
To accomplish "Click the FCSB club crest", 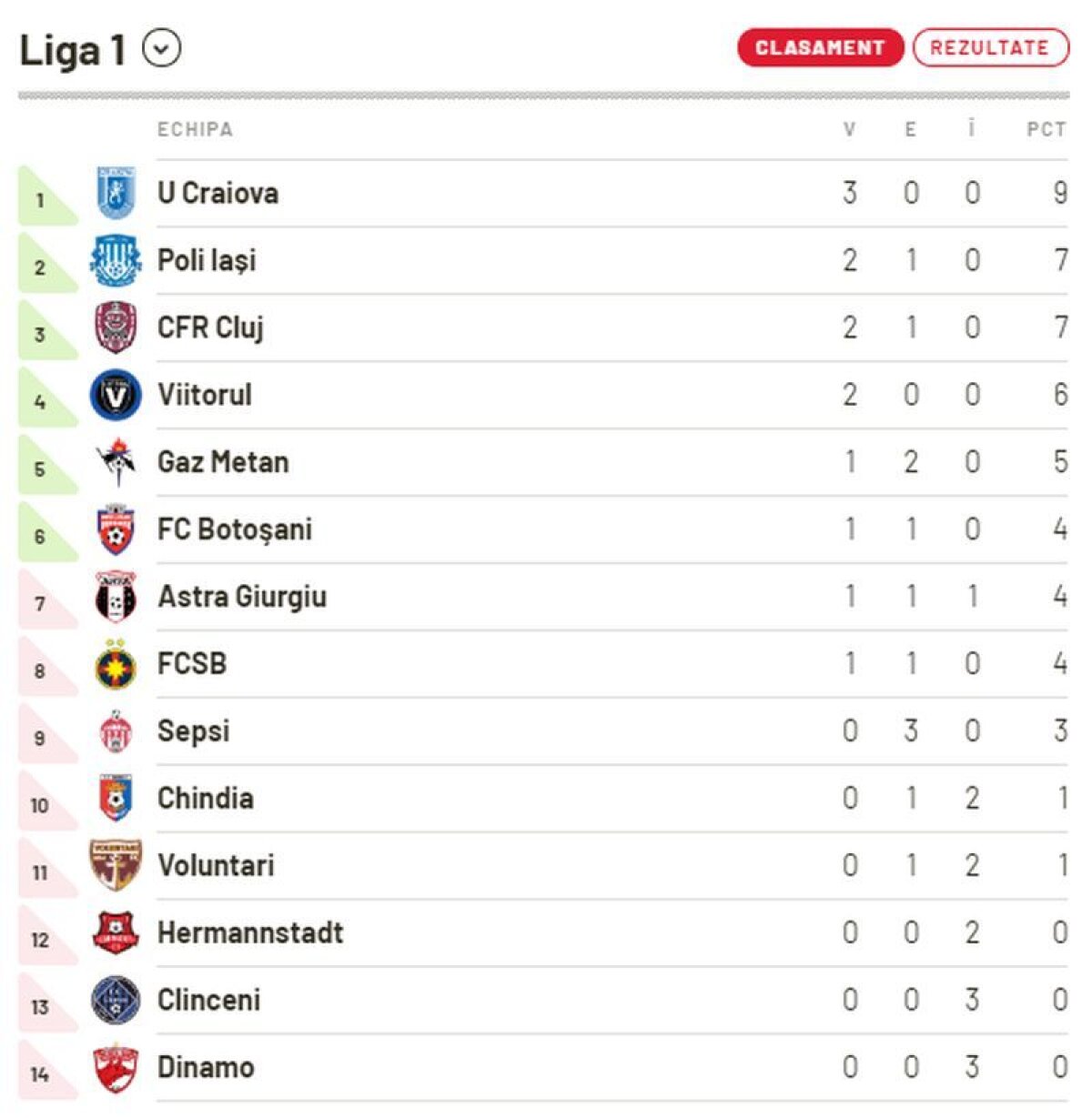I will click(x=116, y=664).
